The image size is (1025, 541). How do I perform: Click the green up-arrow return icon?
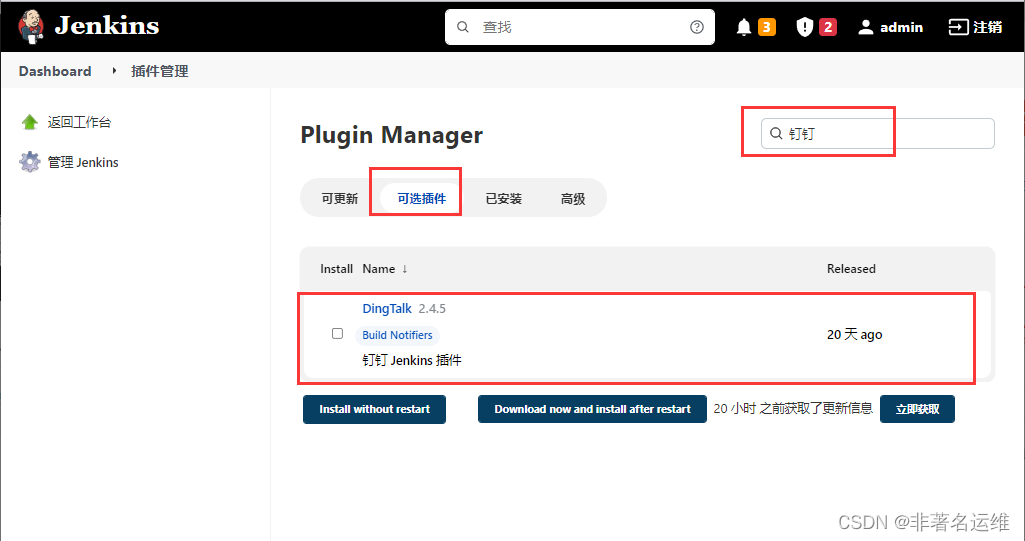tap(29, 122)
